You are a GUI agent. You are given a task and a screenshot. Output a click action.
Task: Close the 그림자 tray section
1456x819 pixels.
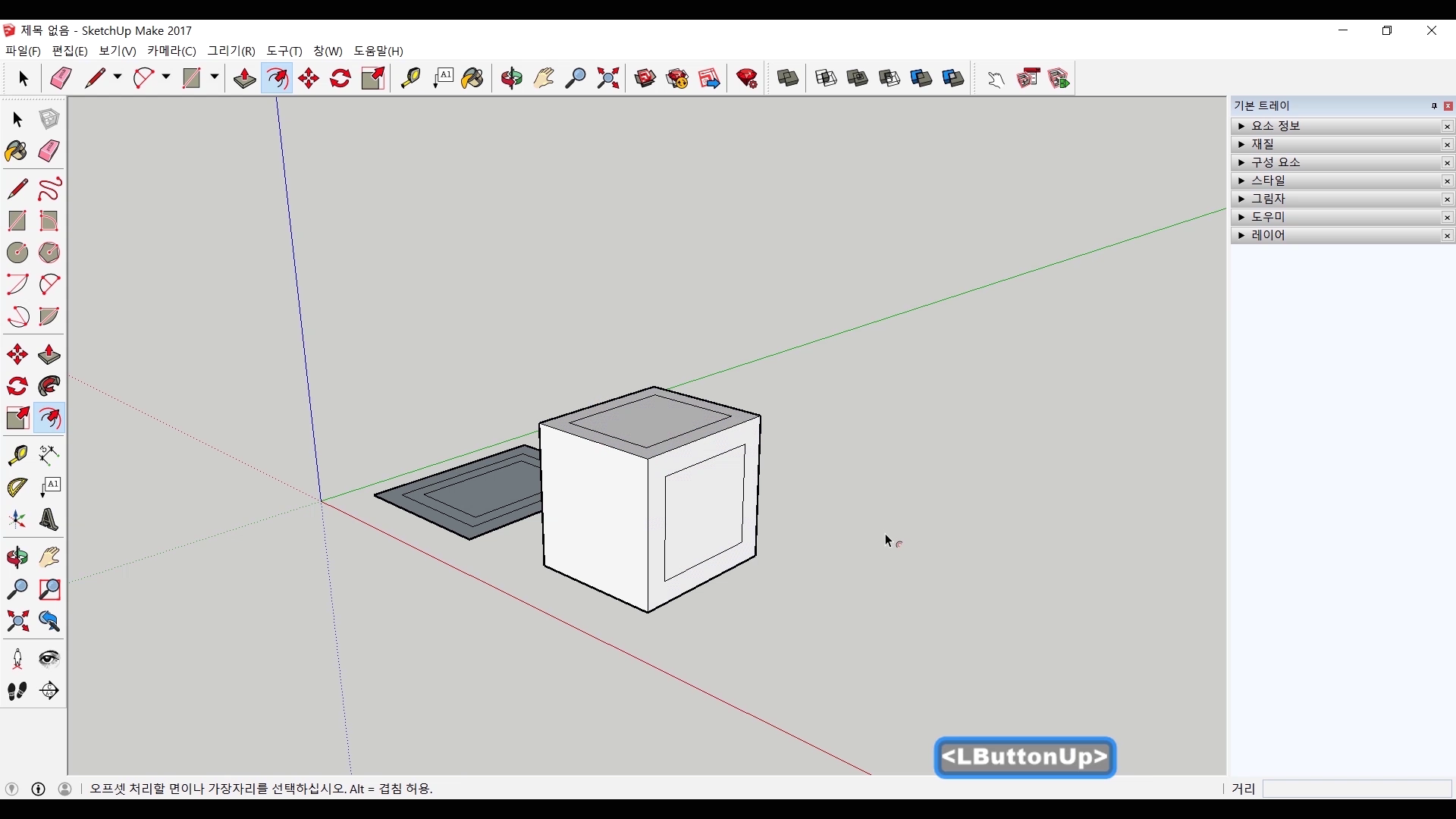coord(1447,199)
